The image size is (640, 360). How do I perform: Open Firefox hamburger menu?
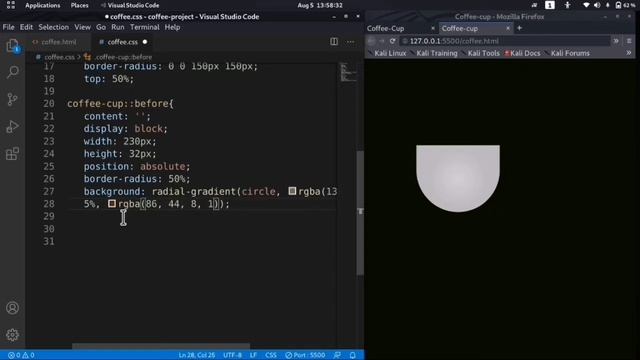click(x=629, y=41)
